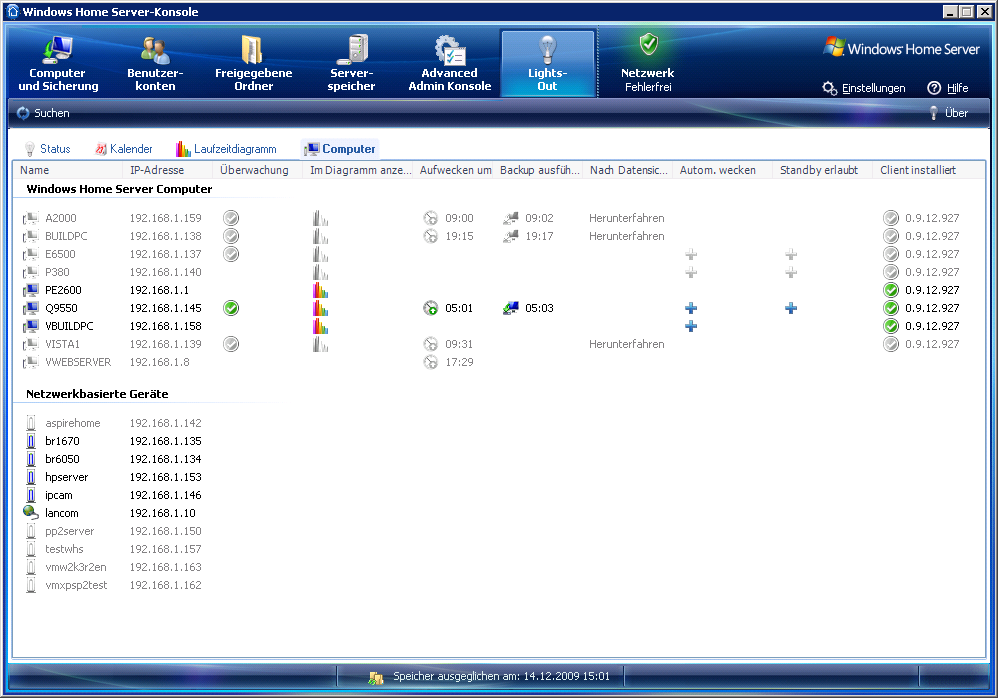Click client installed checkmark for VBUILDPC
Screen dimensions: 998x698
click(x=891, y=326)
